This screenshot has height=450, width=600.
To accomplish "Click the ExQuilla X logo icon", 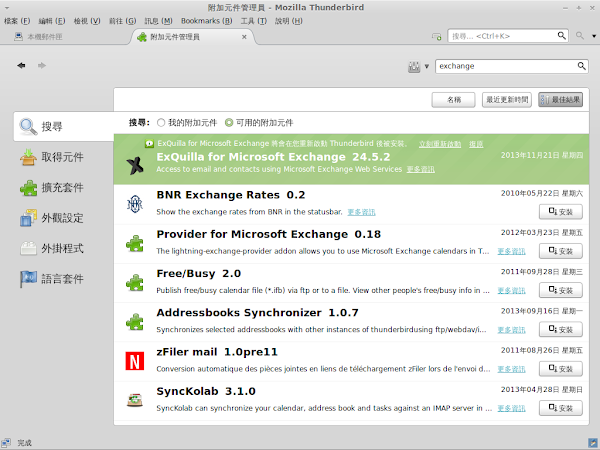I will tap(135, 165).
